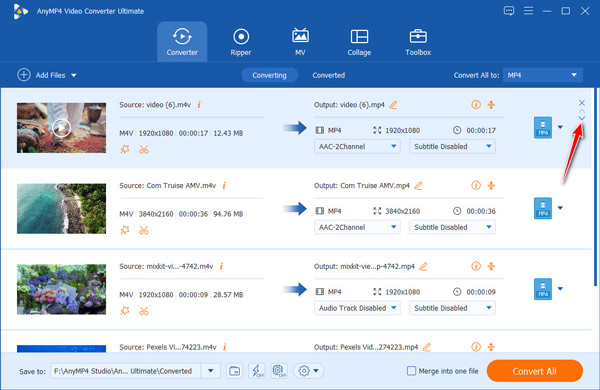Screen dimensions: 600x390
Task: Switch to the Collage tab
Action: tap(359, 42)
